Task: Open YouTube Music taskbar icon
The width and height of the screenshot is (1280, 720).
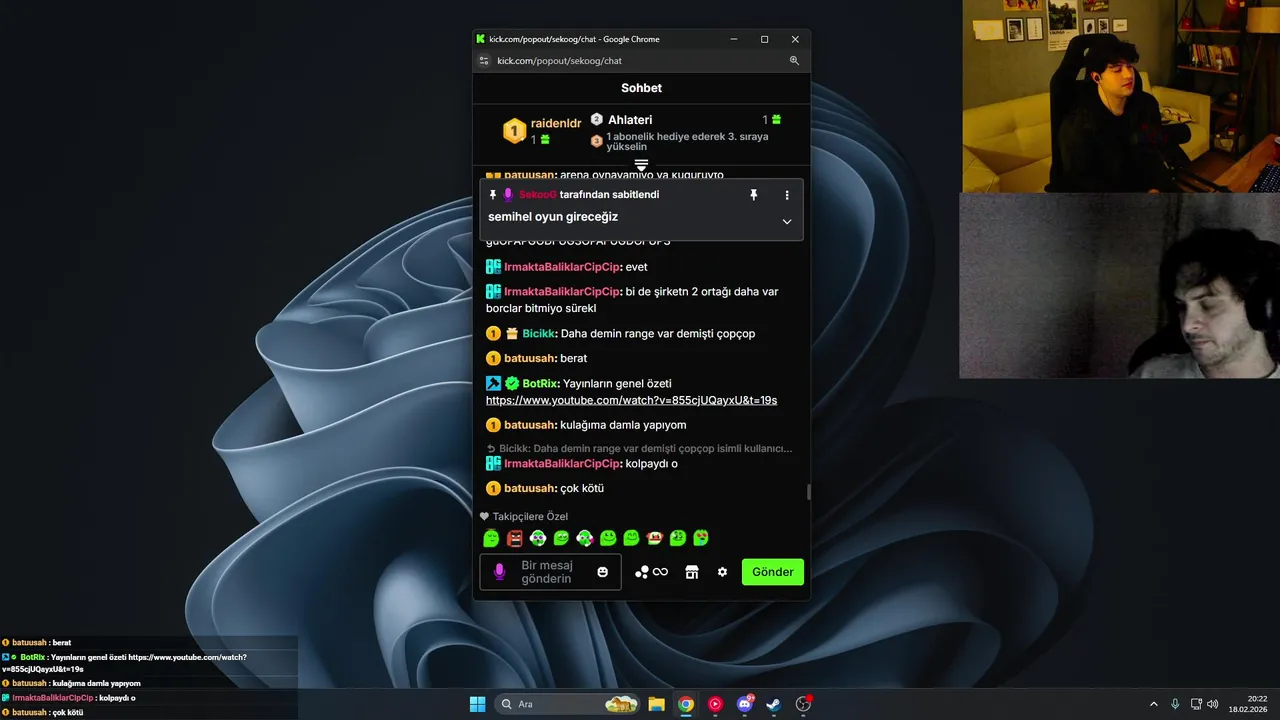Action: click(715, 704)
